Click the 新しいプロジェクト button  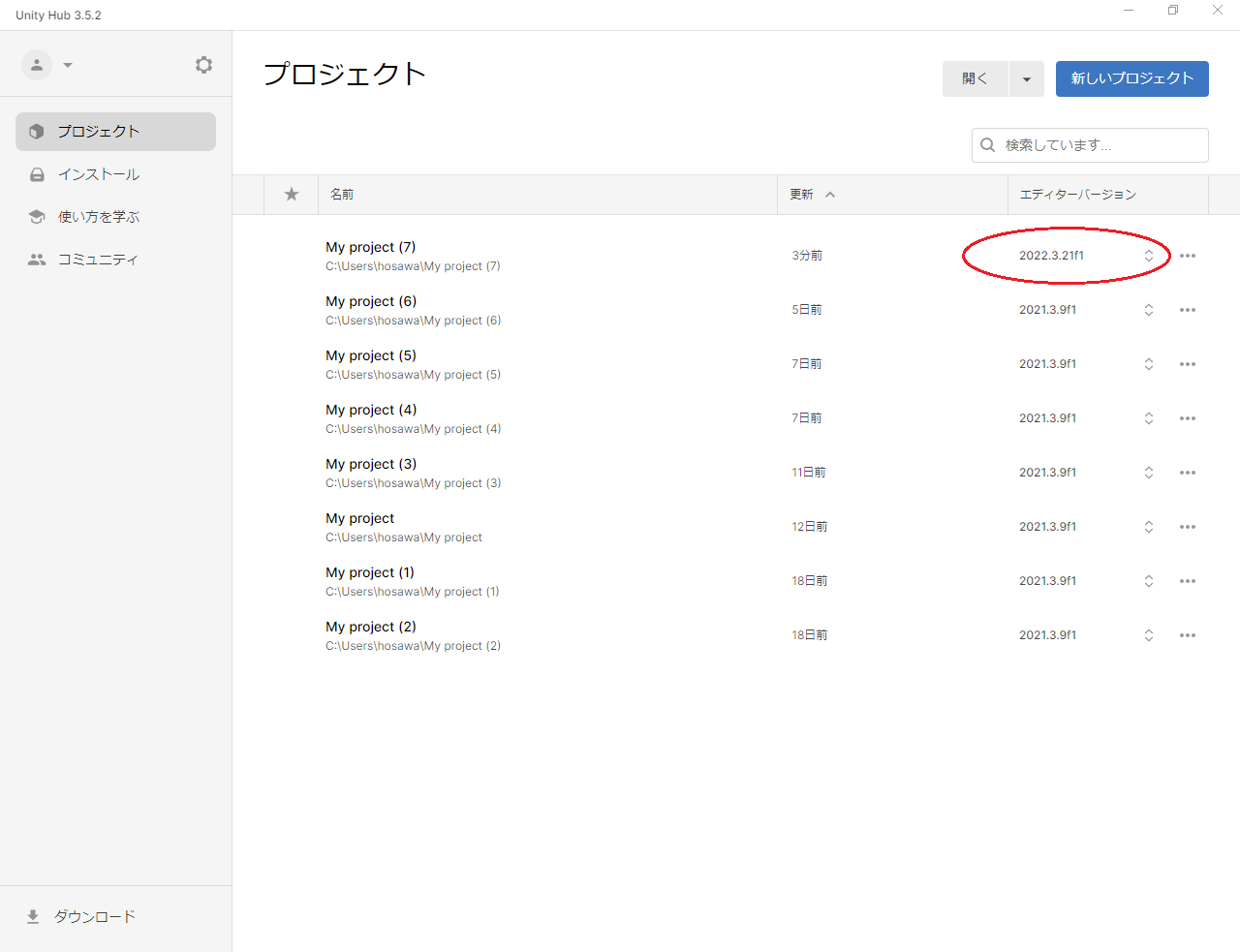coord(1131,79)
